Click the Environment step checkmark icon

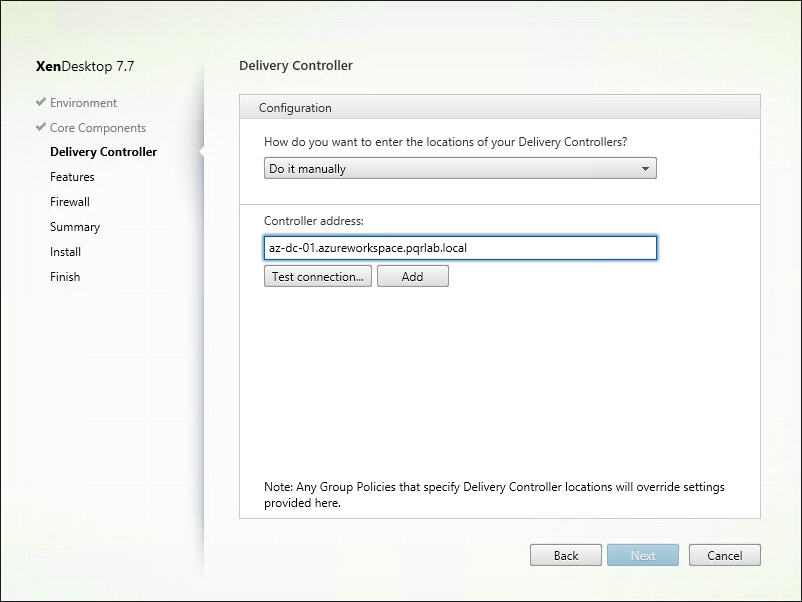pyautogui.click(x=41, y=102)
